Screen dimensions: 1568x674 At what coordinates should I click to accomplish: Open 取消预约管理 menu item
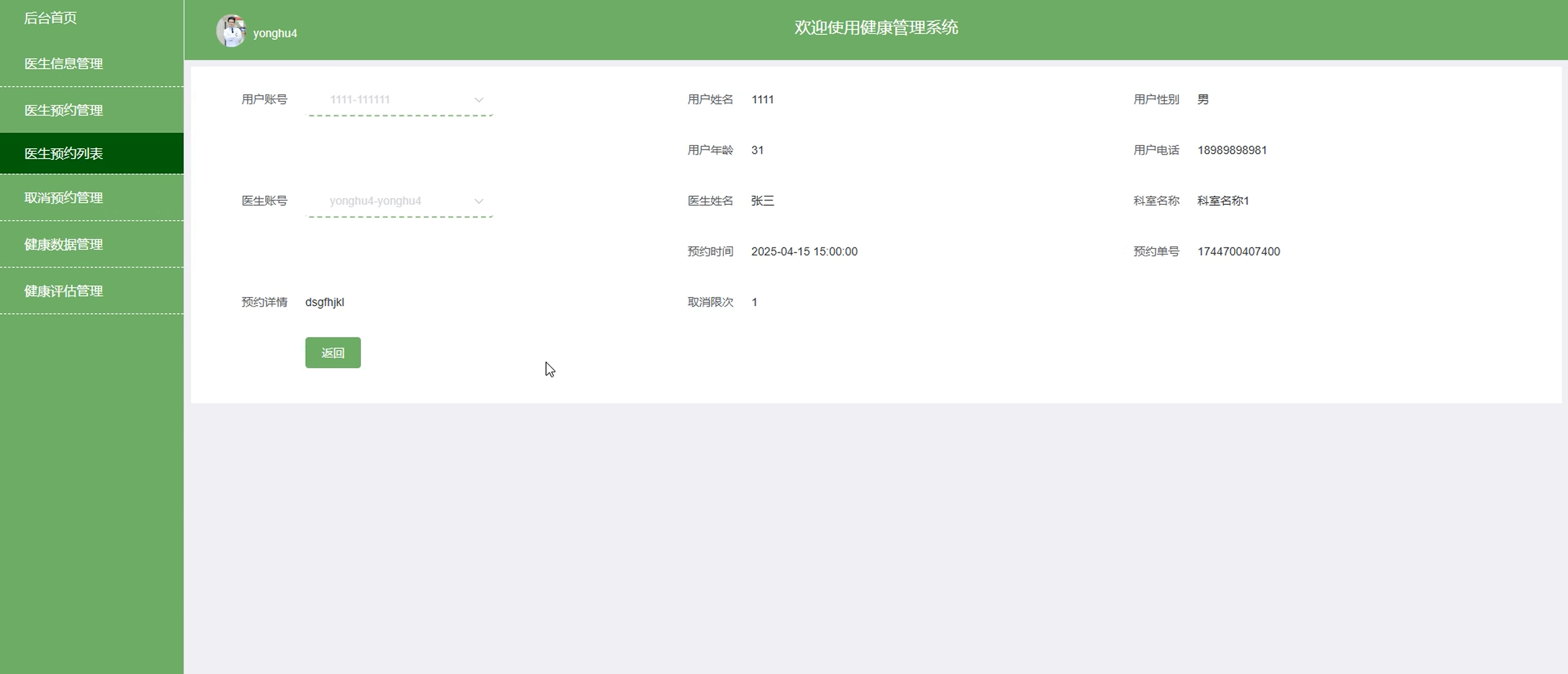coord(63,198)
